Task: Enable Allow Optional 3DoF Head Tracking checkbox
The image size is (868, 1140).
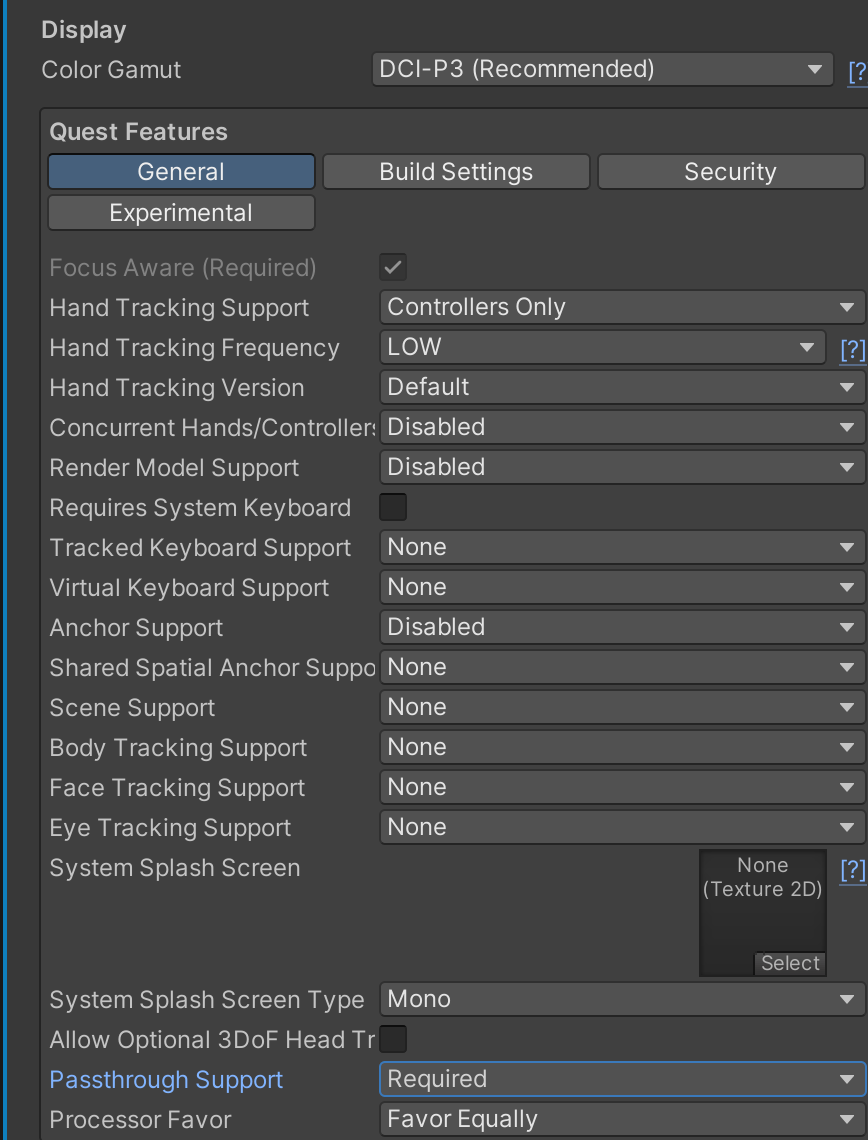Action: coord(393,1039)
